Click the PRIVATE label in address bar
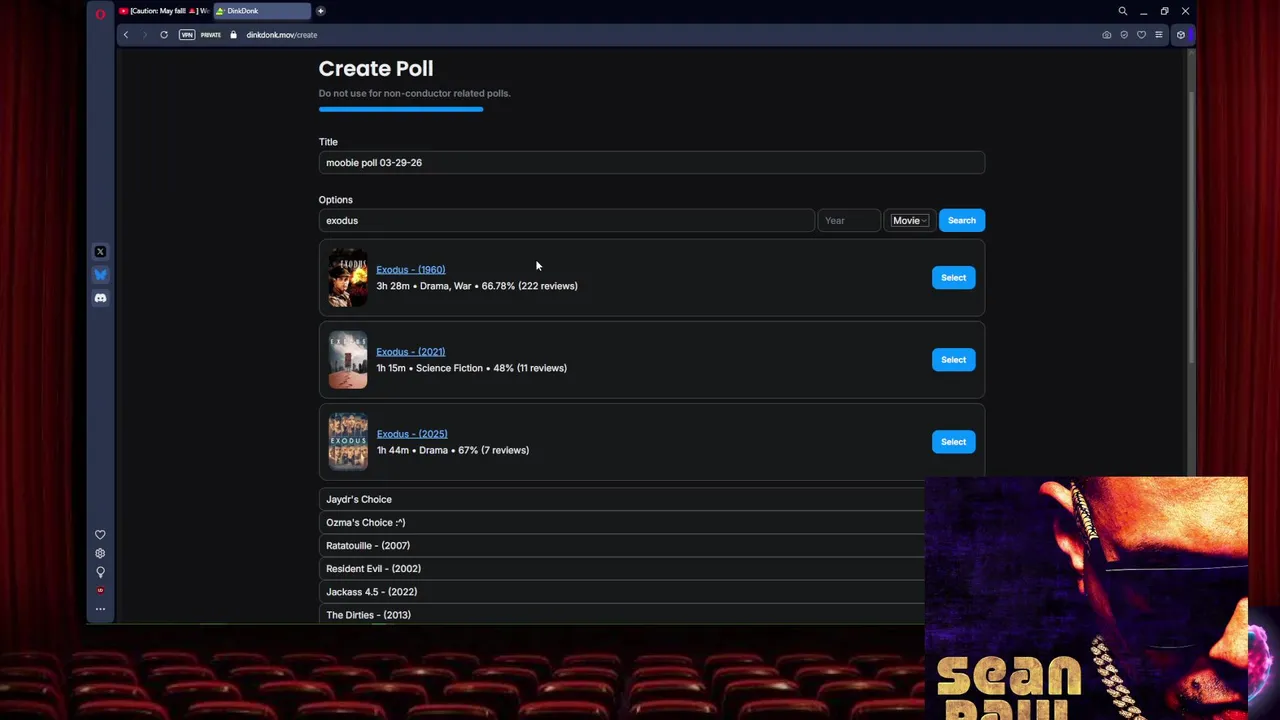1280x720 pixels. click(211, 35)
